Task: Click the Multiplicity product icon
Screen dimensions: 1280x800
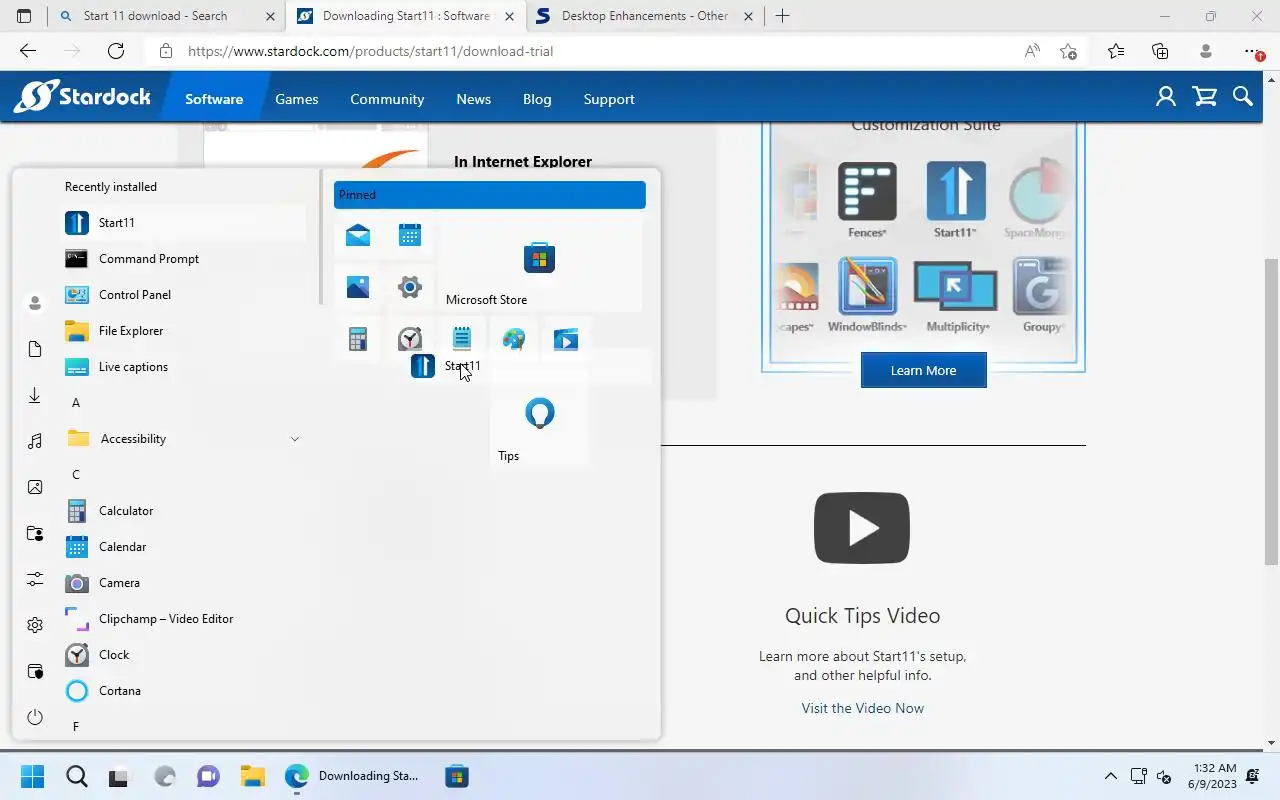Action: pyautogui.click(x=956, y=287)
